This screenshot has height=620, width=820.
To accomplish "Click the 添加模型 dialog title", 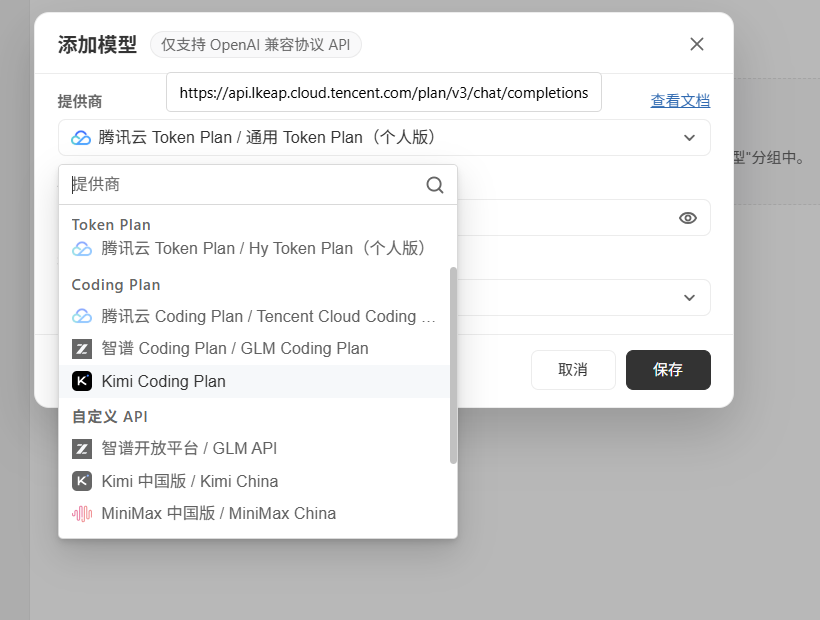I will 97,45.
